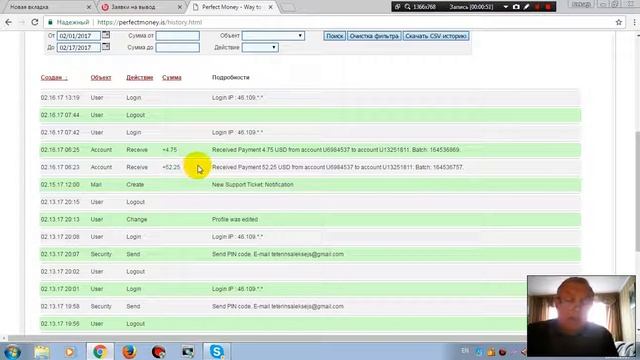Click Change action in 02.13.17 20:13 row
The image size is (640, 360).
(x=136, y=219)
